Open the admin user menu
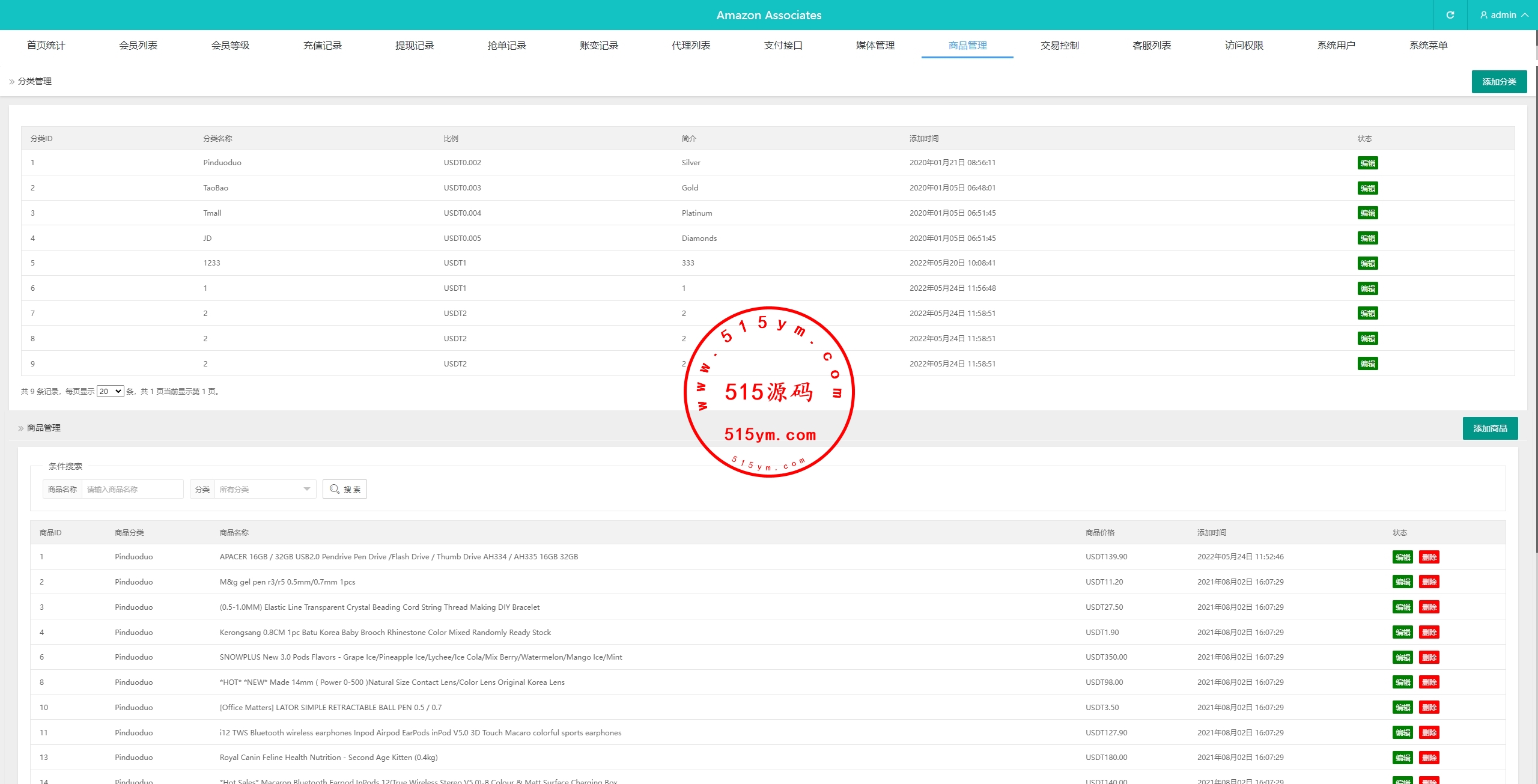 (1503, 15)
